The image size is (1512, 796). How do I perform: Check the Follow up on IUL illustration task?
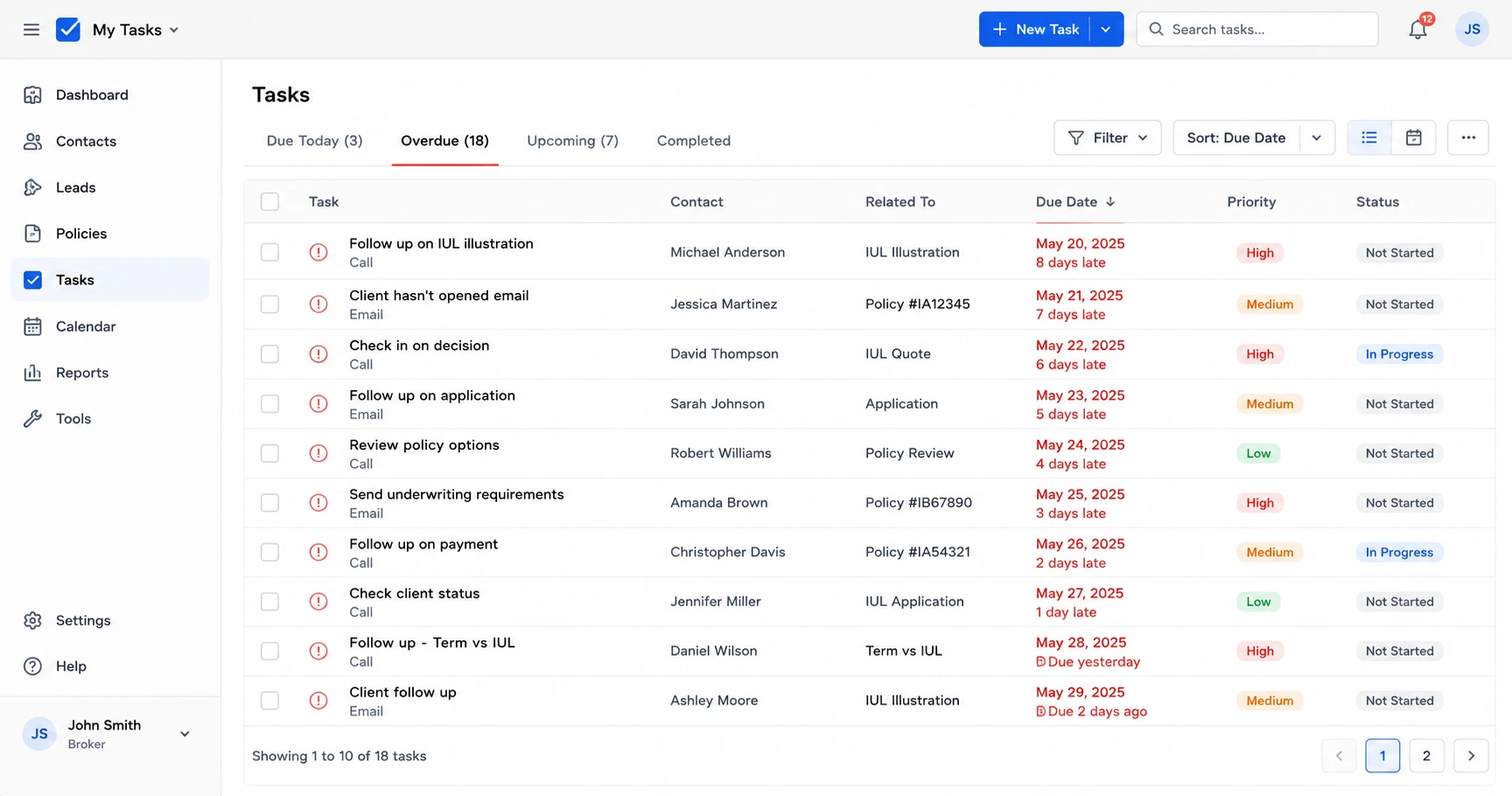point(269,252)
